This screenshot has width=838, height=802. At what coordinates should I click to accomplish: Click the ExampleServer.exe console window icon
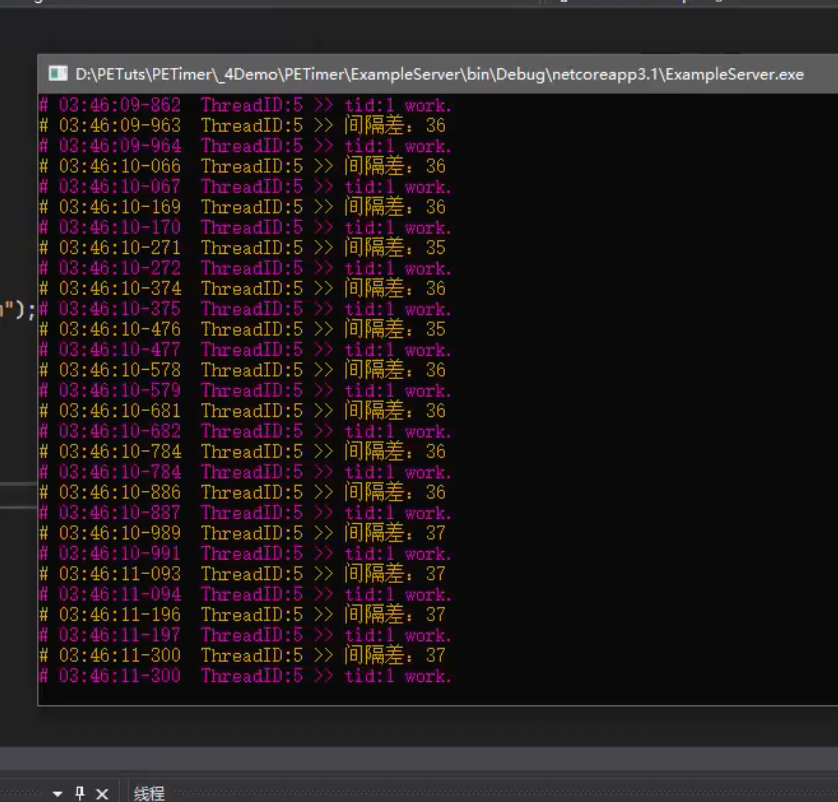[x=58, y=74]
